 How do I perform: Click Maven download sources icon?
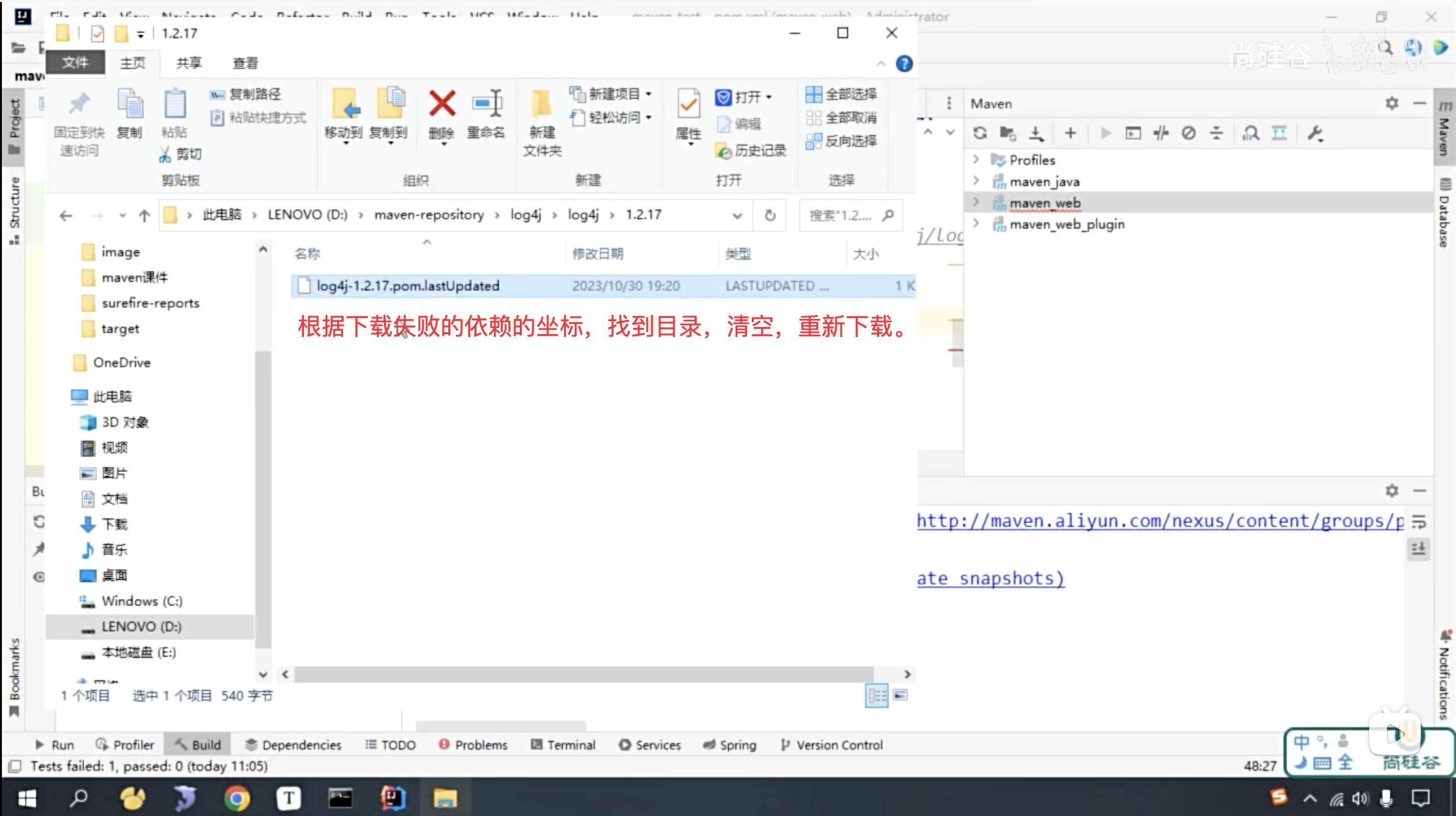tap(1035, 133)
